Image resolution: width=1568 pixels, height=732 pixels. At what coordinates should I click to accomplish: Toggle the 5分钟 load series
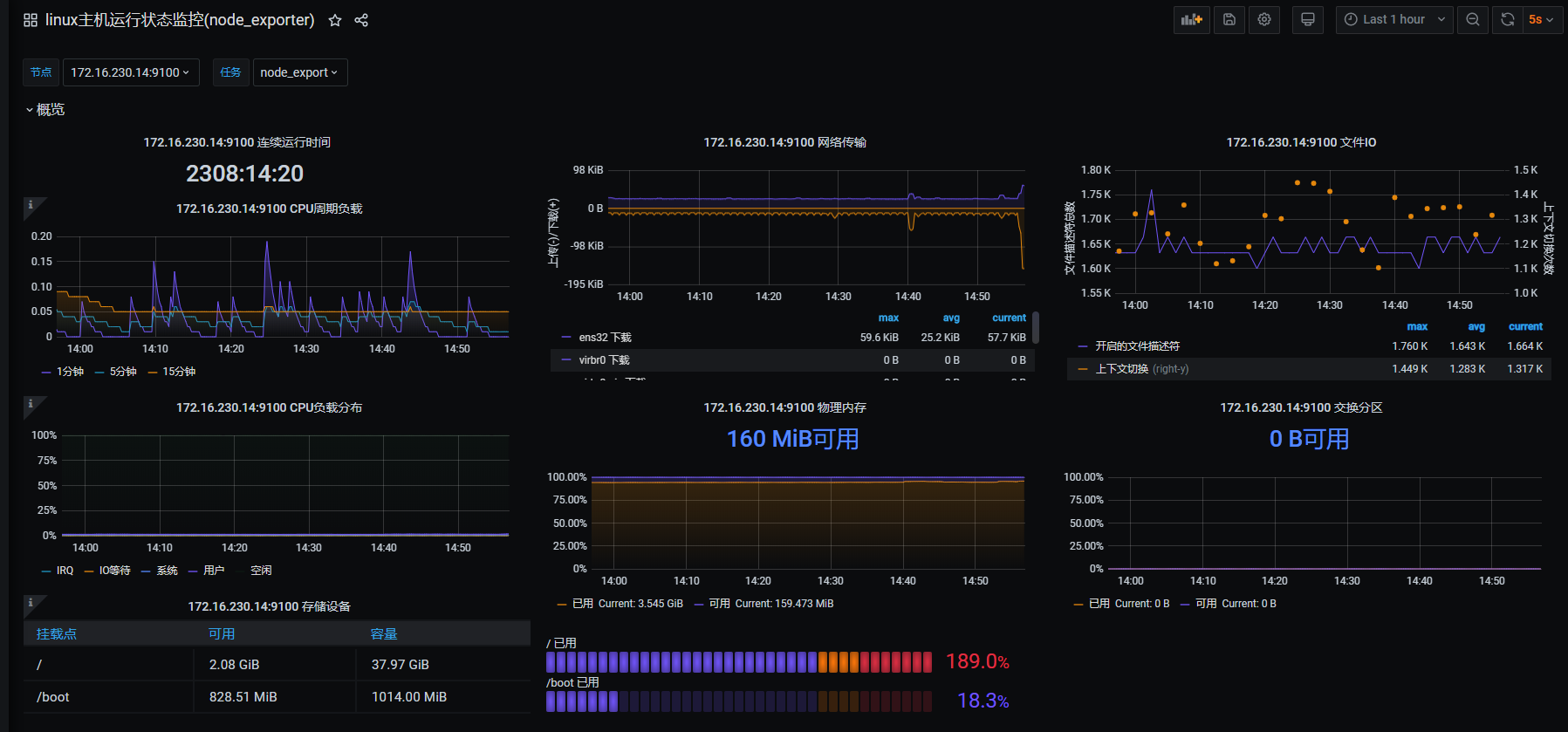click(x=123, y=372)
